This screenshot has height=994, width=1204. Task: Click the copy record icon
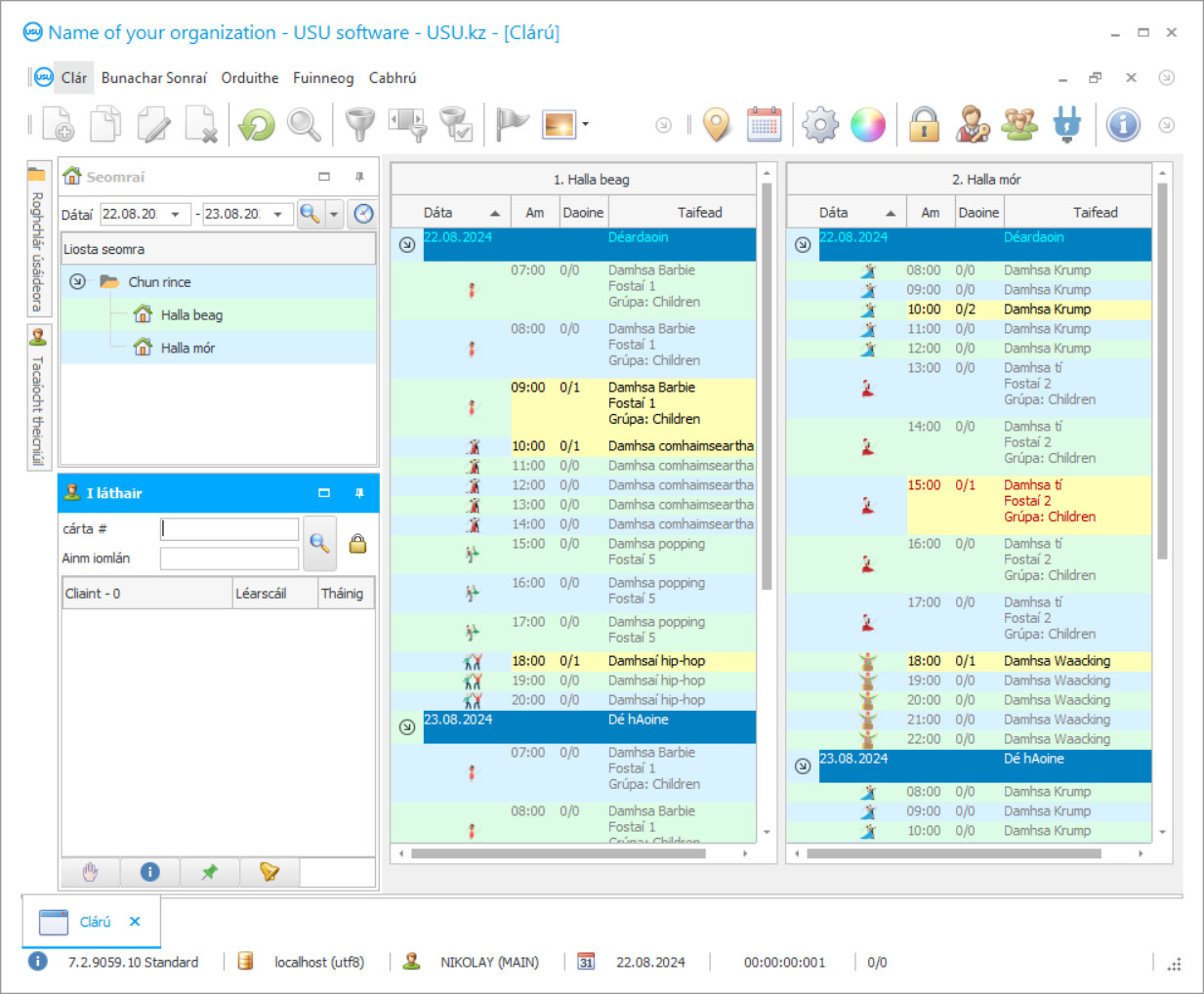pos(105,125)
